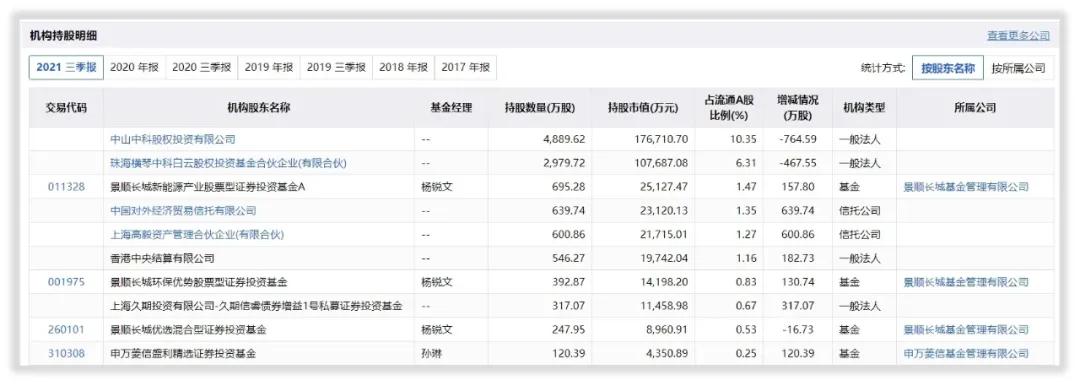The height and width of the screenshot is (386, 1080).
Task: Click ratio value 6.31
Action: tap(747, 163)
